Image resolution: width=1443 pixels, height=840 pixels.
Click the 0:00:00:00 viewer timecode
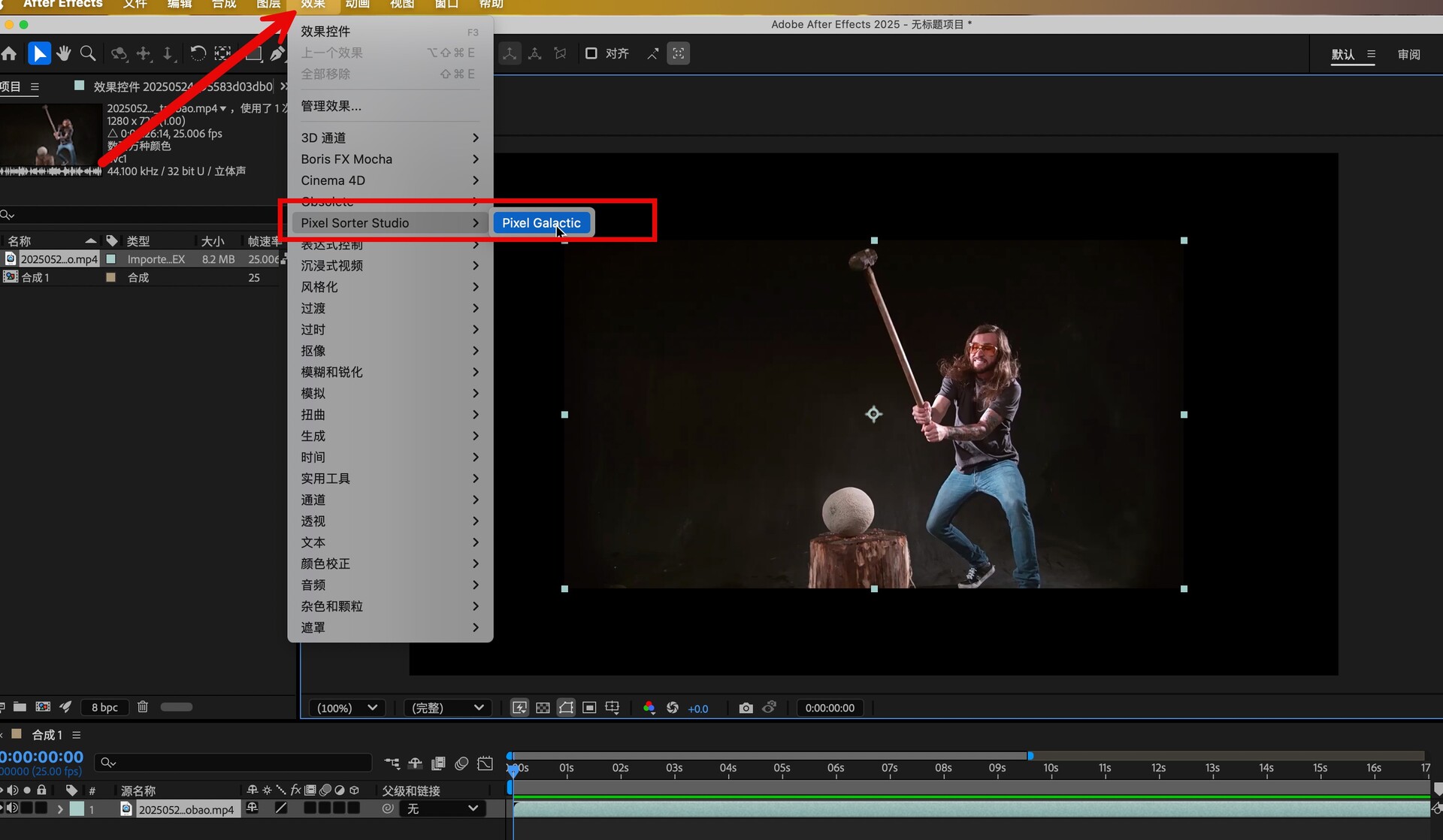point(830,708)
